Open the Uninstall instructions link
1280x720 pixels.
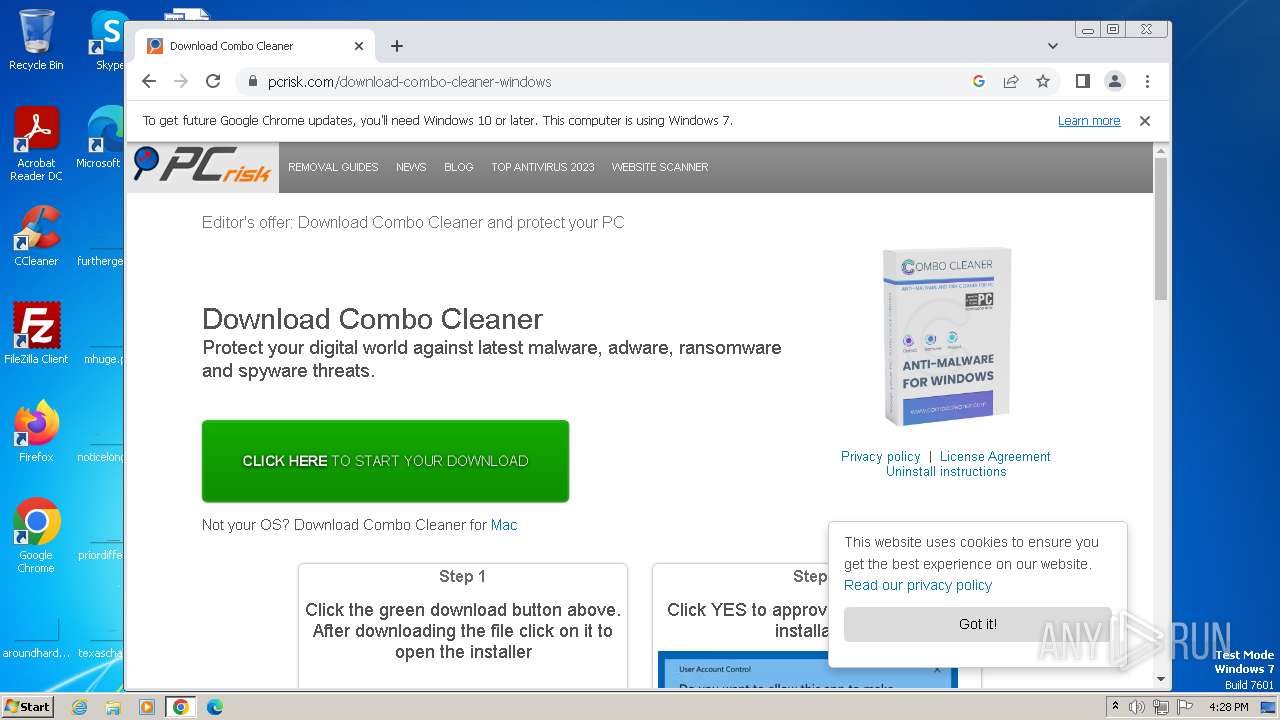946,471
